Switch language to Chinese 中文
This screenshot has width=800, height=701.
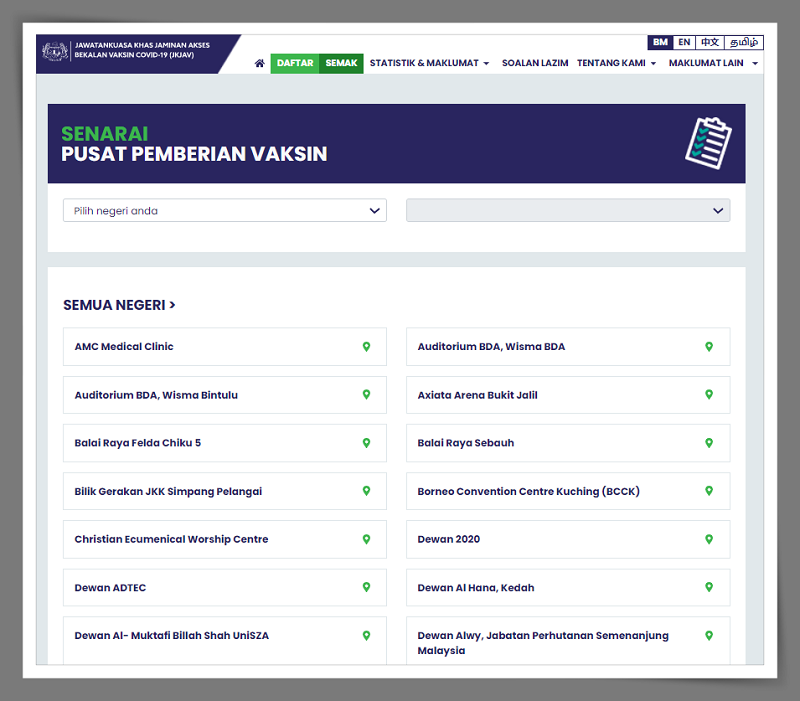click(x=709, y=43)
